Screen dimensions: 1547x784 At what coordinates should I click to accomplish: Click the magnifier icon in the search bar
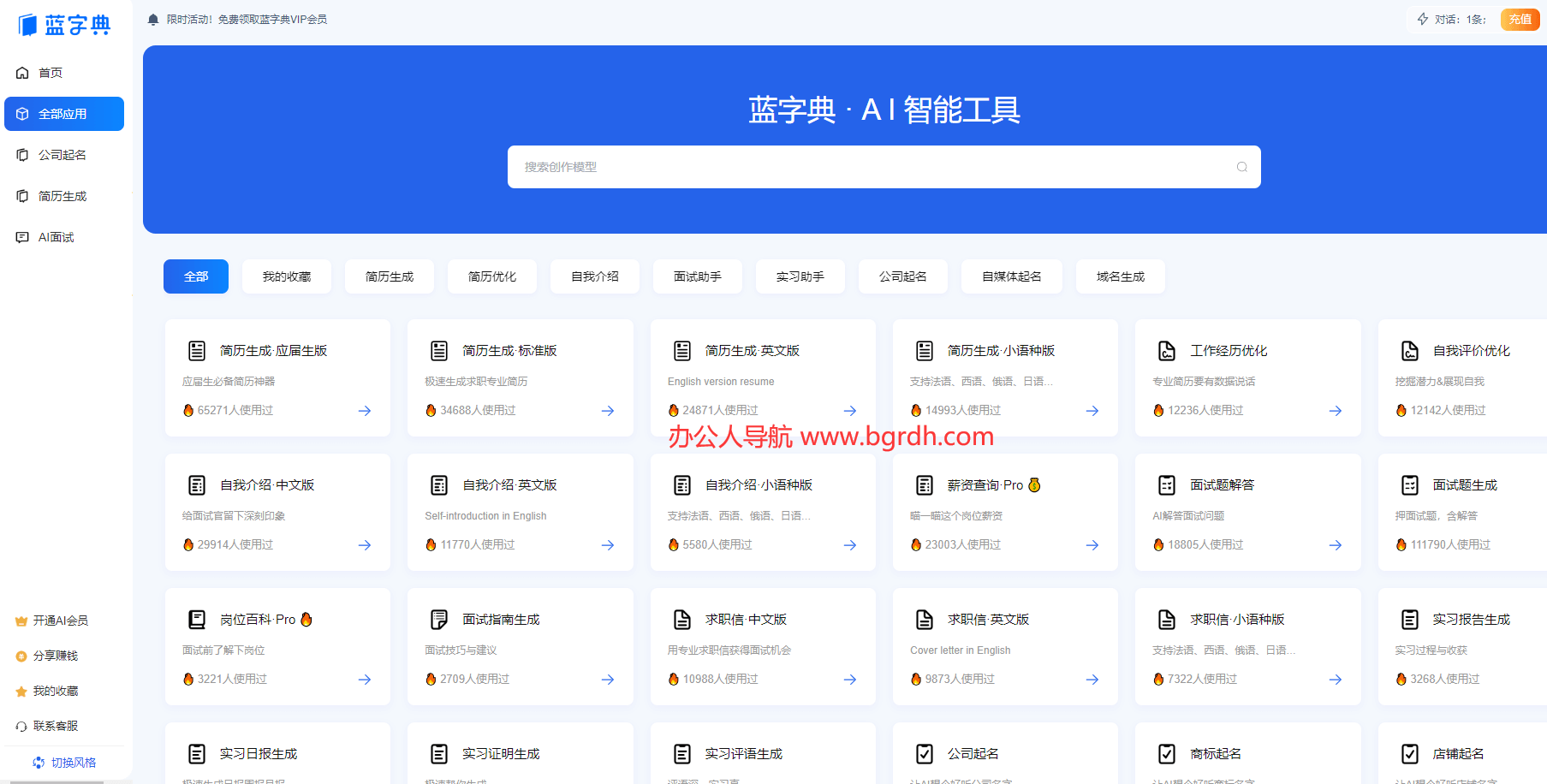(1241, 167)
